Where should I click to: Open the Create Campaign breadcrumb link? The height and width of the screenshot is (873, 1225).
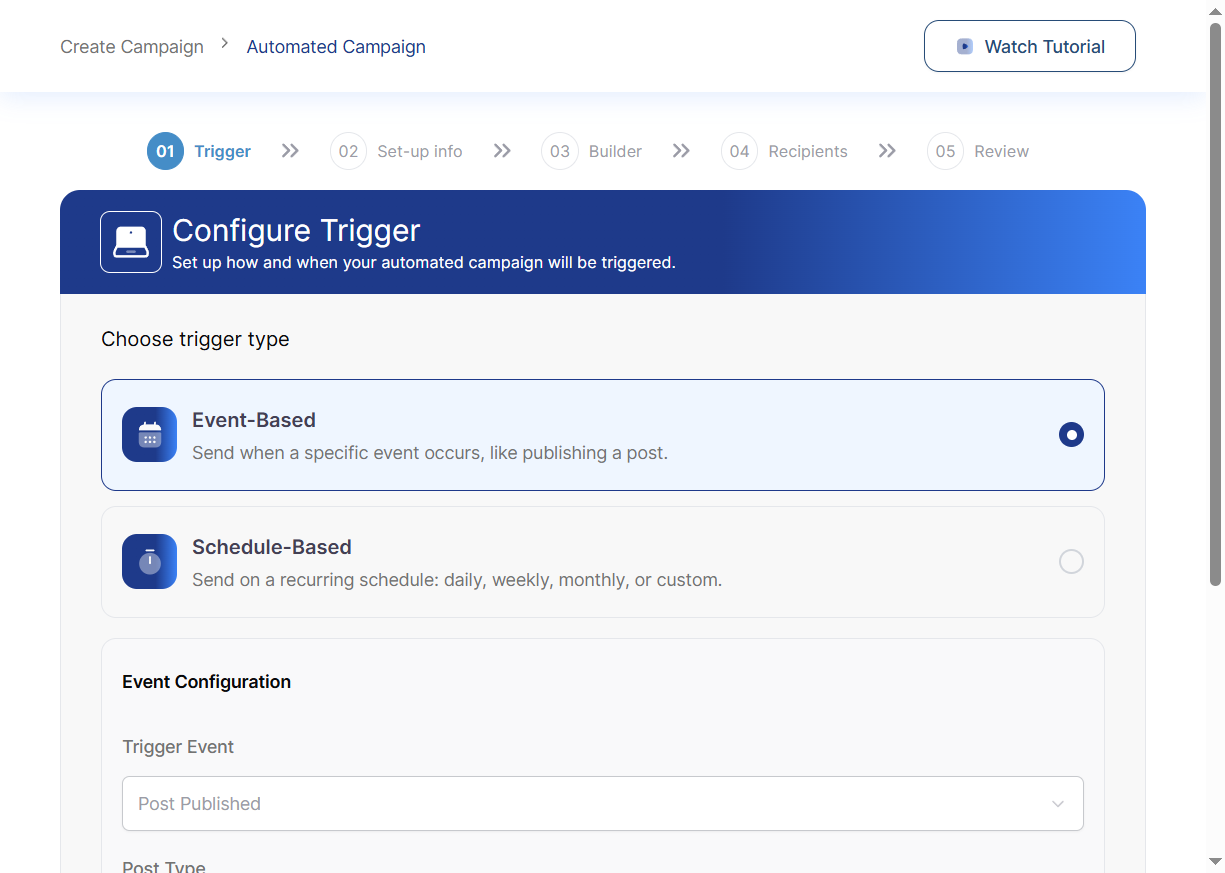(131, 46)
